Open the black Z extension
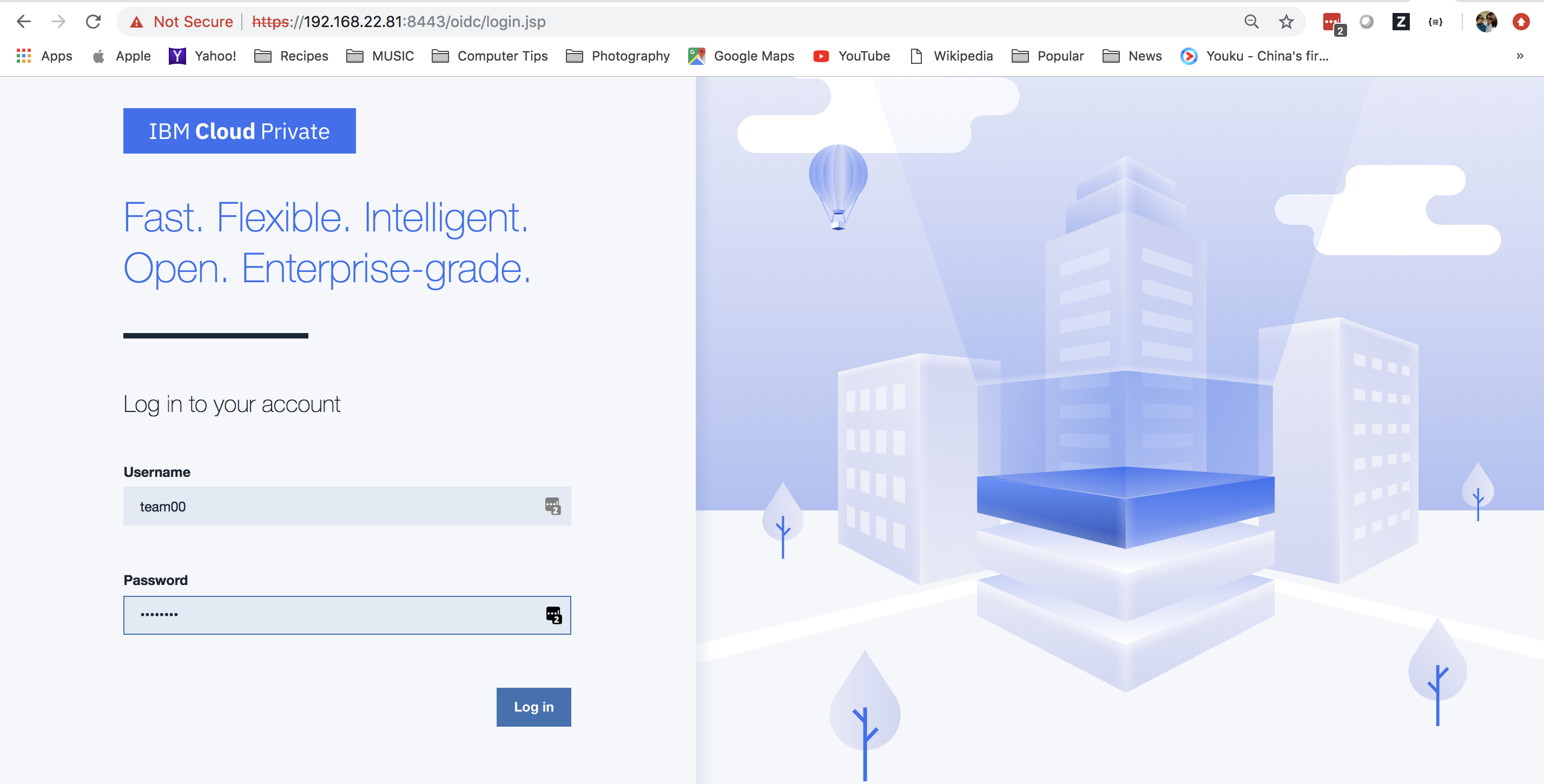 tap(1401, 22)
